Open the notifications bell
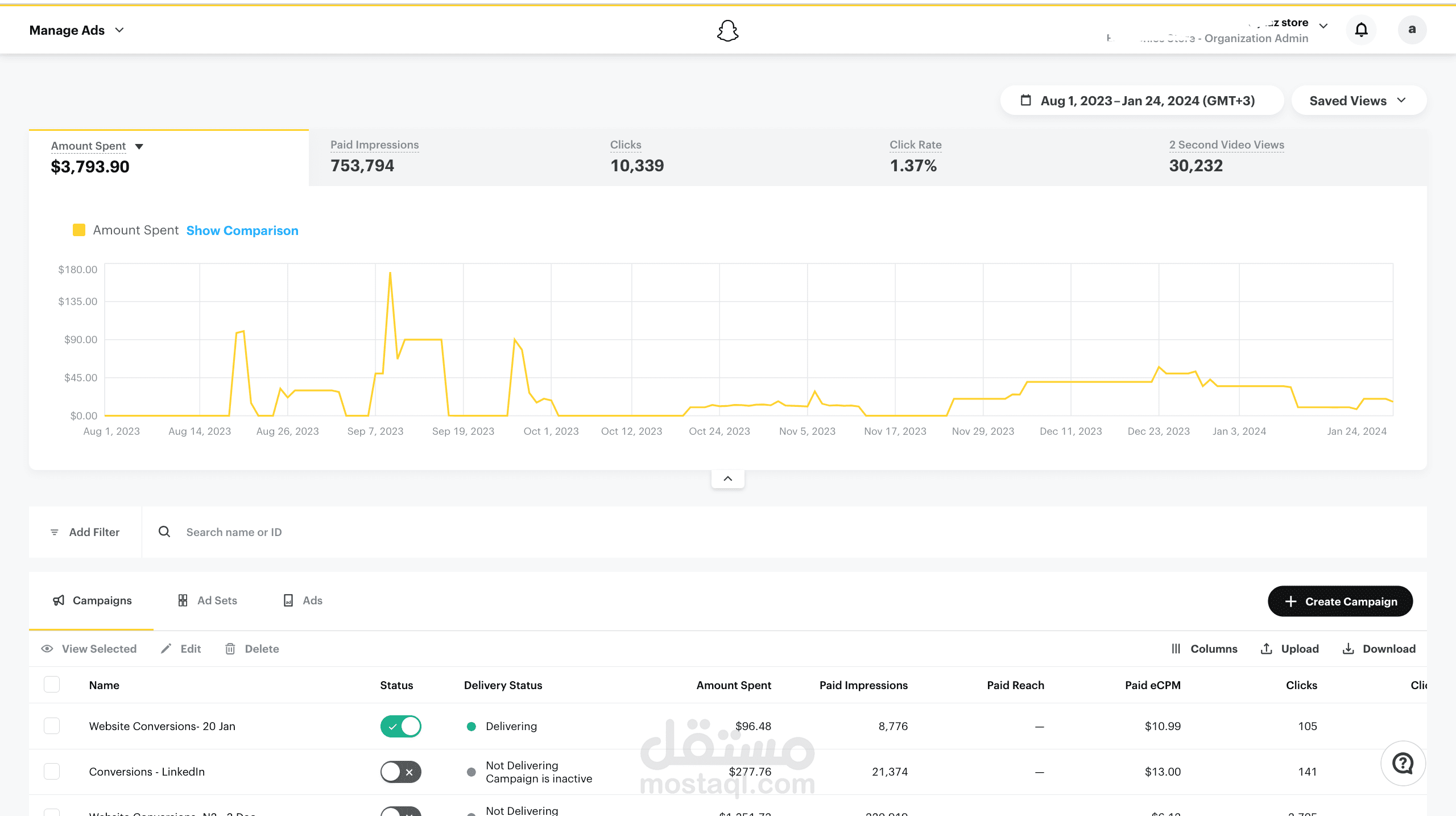The height and width of the screenshot is (816, 1456). pyautogui.click(x=1361, y=30)
